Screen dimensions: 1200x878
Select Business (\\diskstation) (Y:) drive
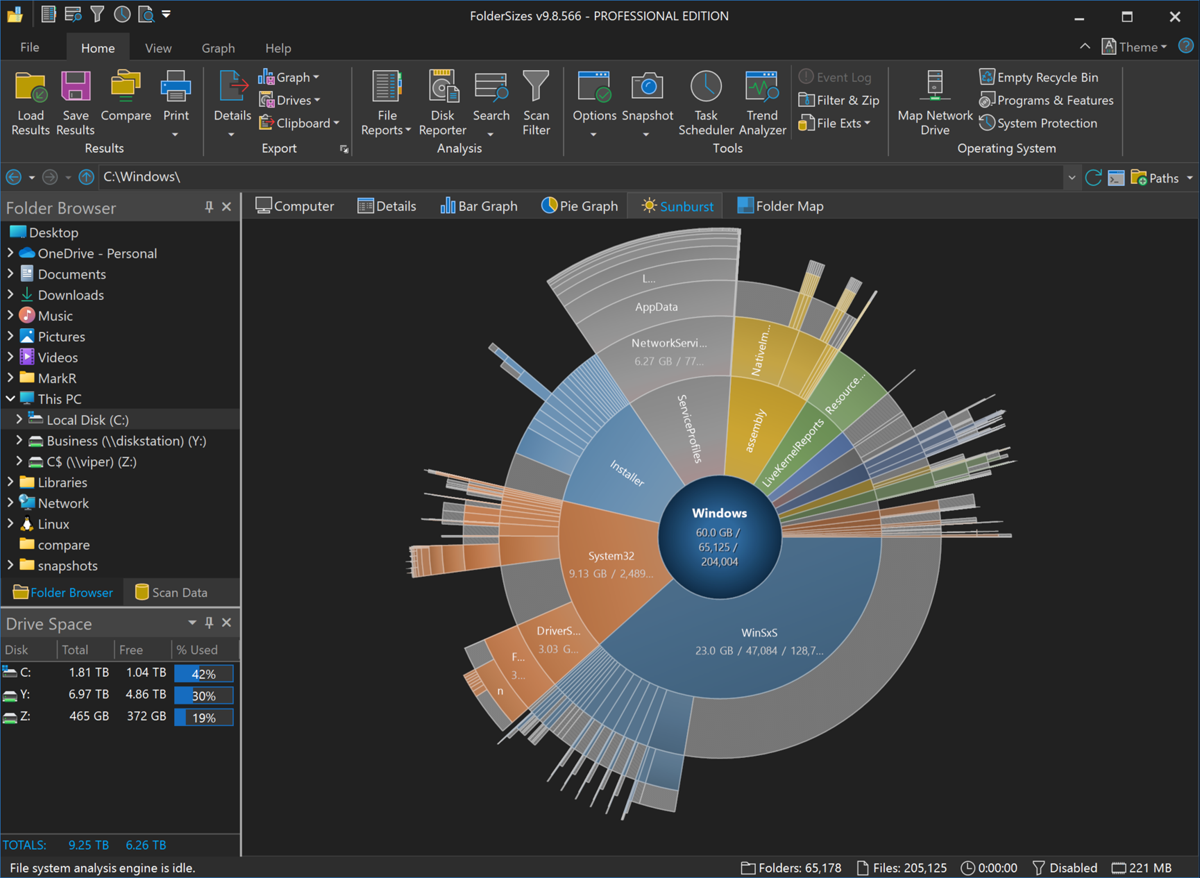click(126, 441)
